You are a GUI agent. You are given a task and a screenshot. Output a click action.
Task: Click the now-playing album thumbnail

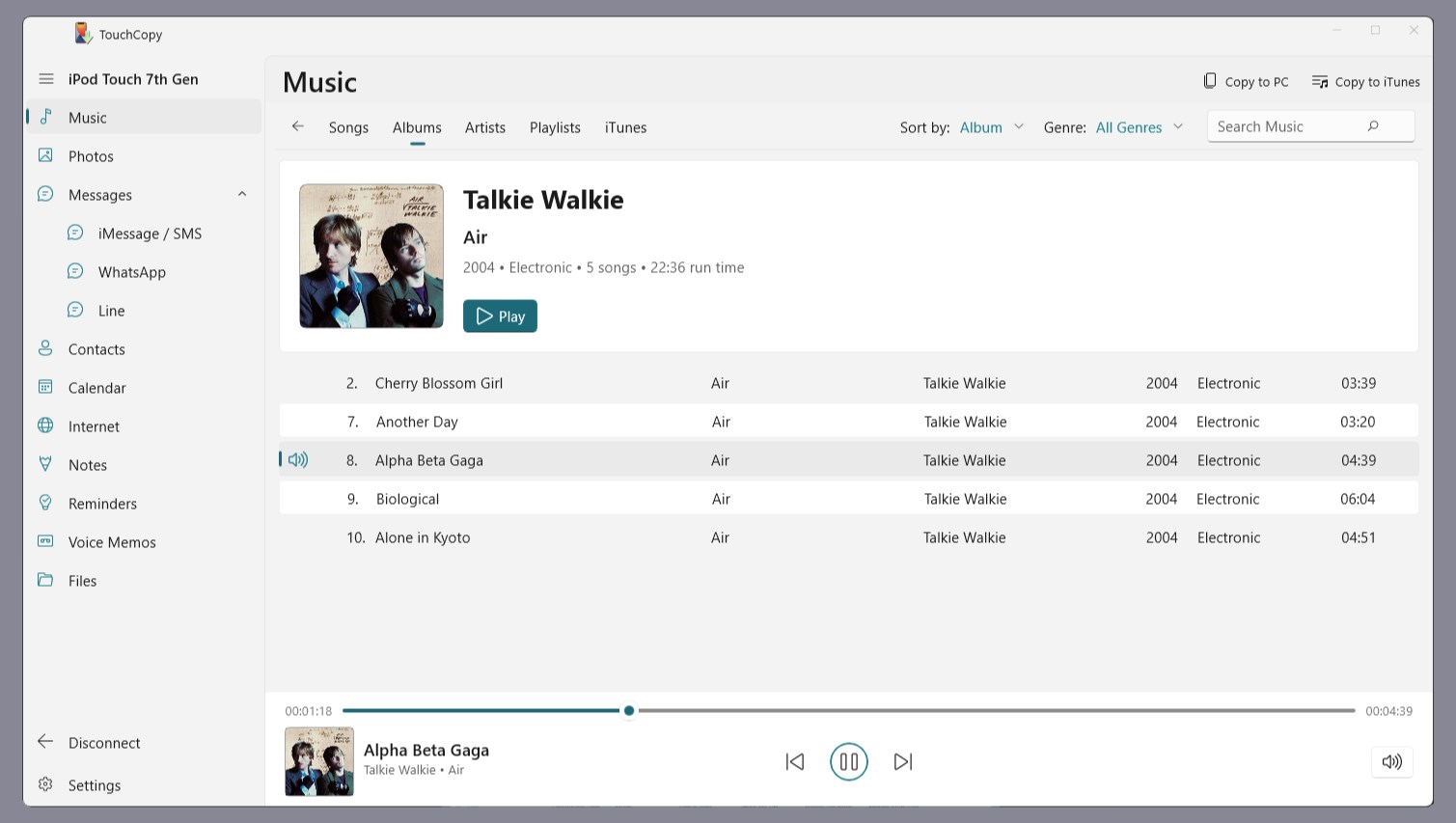[319, 761]
